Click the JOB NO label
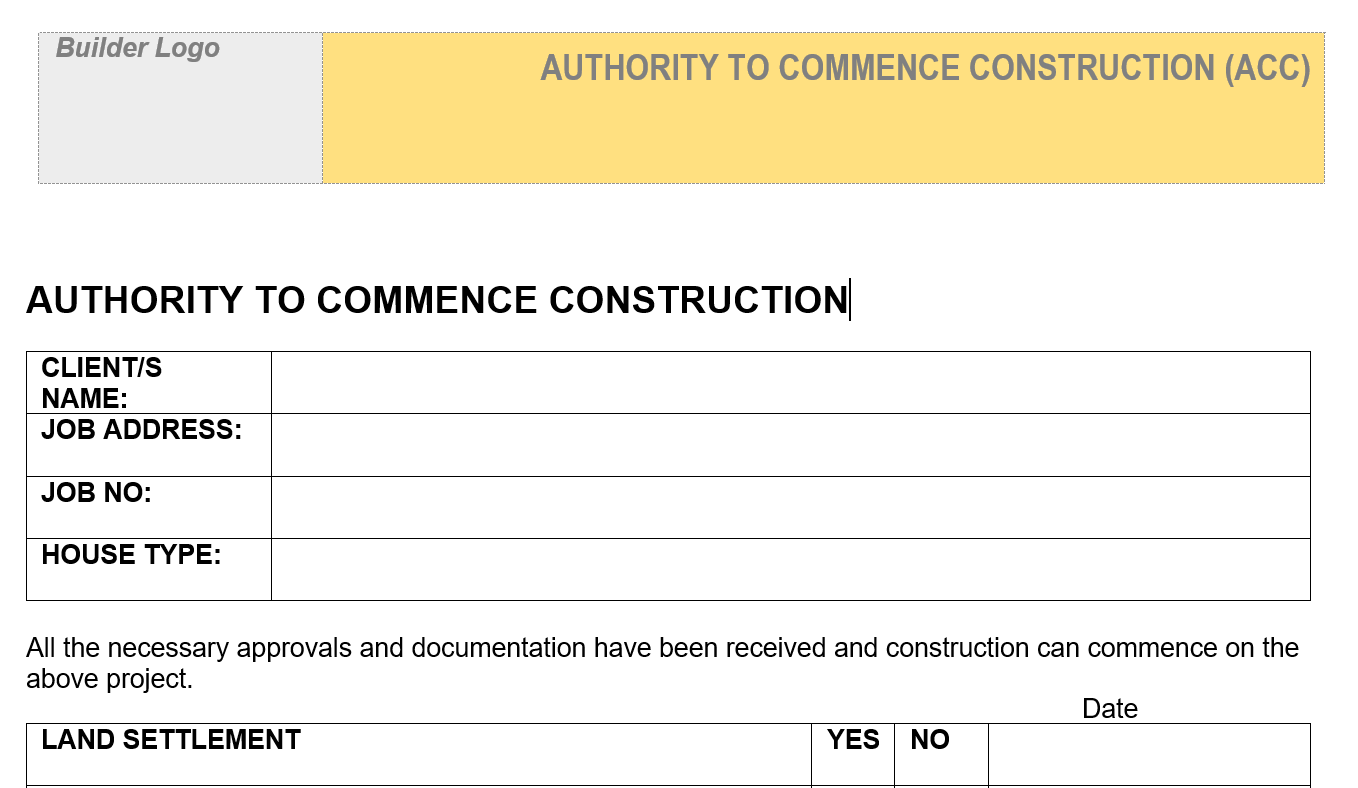 point(96,493)
